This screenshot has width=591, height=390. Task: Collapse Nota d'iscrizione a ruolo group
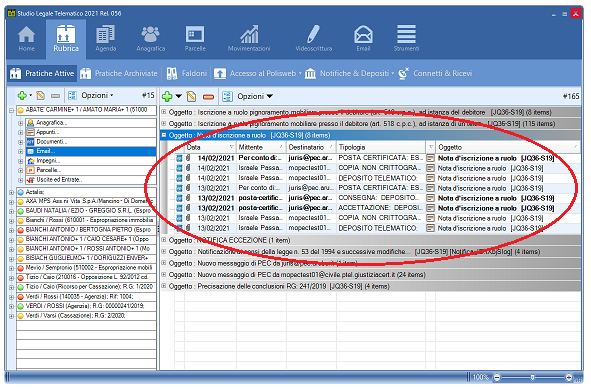[x=164, y=135]
